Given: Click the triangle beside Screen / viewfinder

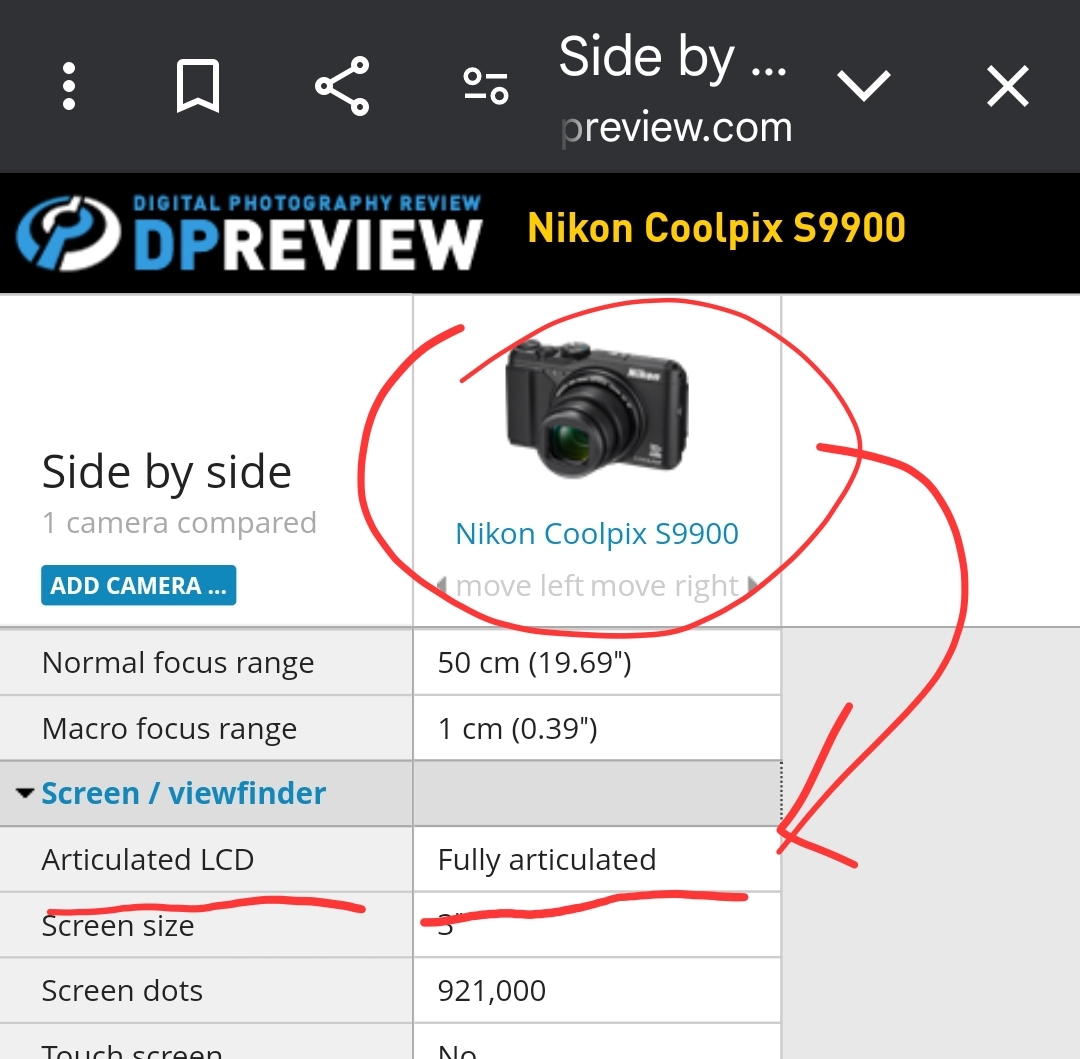Looking at the screenshot, I should click(x=25, y=793).
